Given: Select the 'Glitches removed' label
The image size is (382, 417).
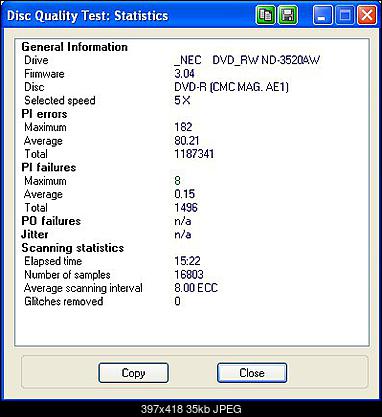Looking at the screenshot, I should (64, 301).
